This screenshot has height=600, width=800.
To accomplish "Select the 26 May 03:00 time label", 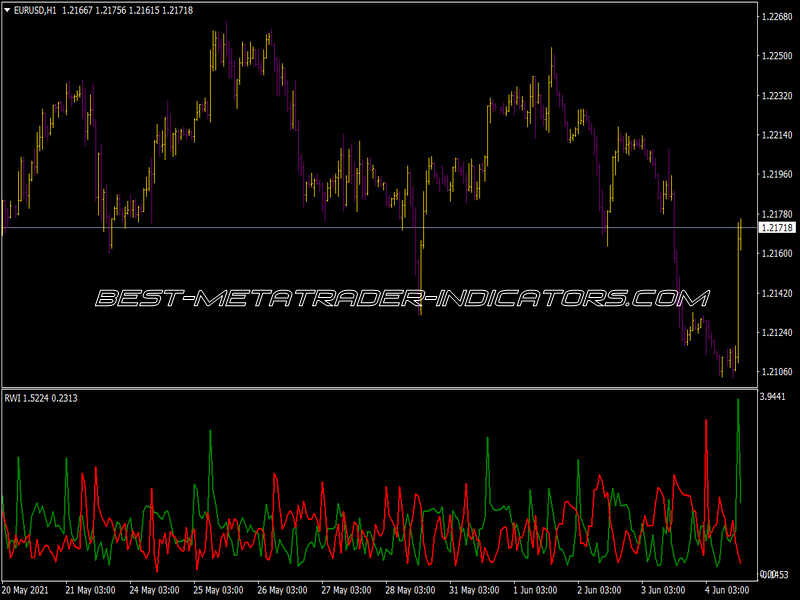I will [x=282, y=590].
